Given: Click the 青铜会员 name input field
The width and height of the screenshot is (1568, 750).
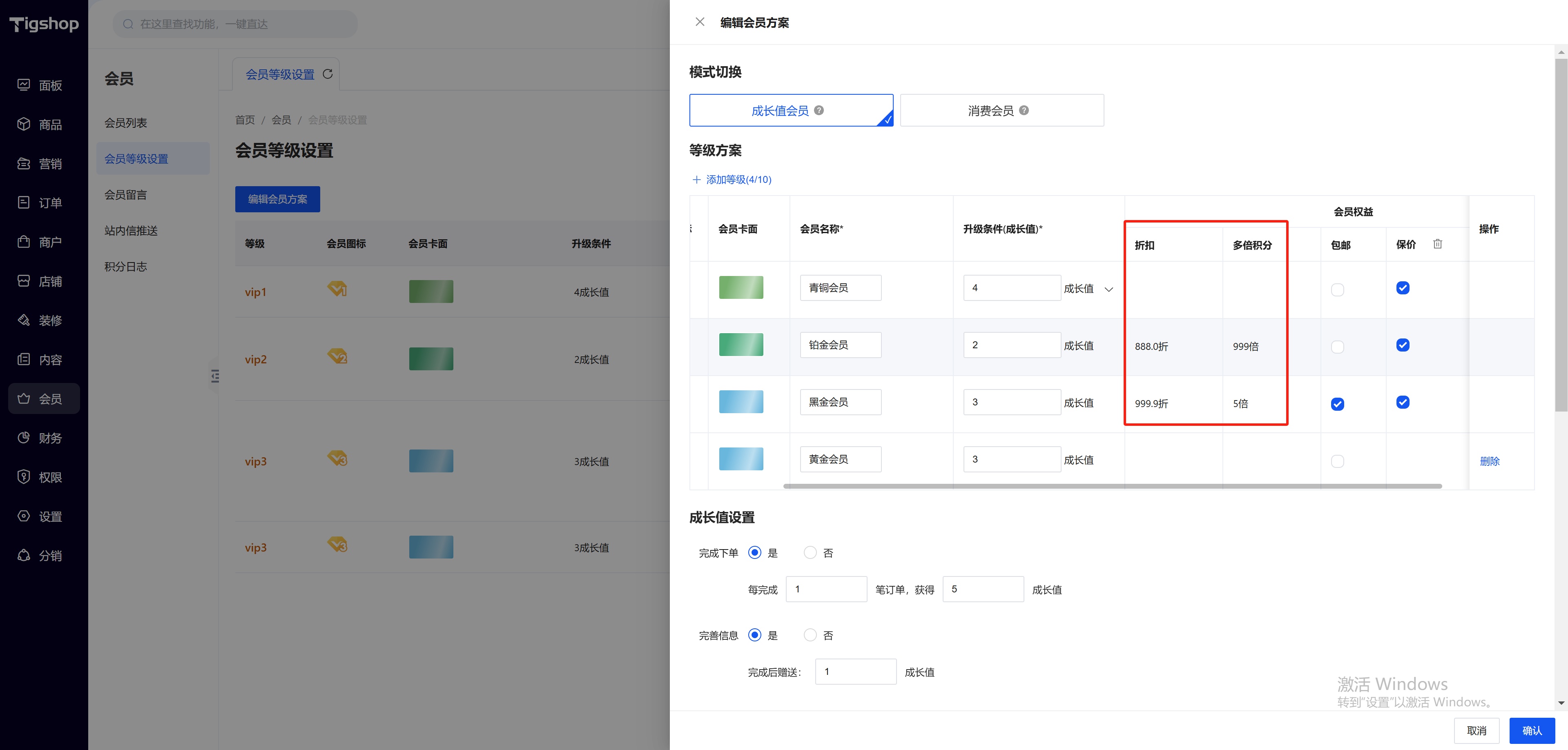Looking at the screenshot, I should click(840, 288).
